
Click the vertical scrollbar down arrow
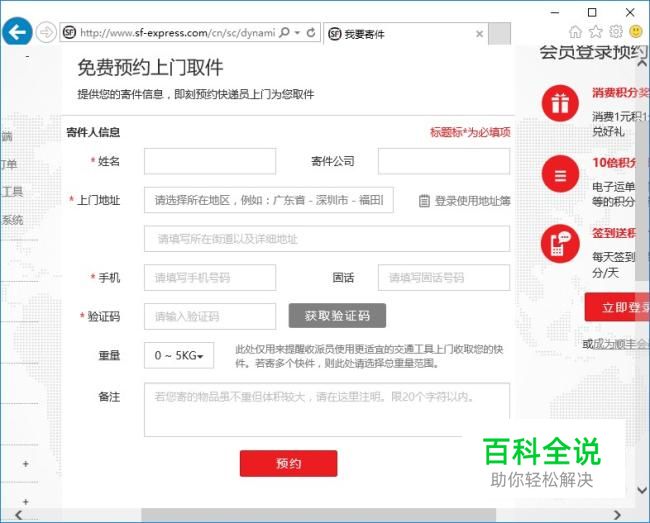point(642,490)
